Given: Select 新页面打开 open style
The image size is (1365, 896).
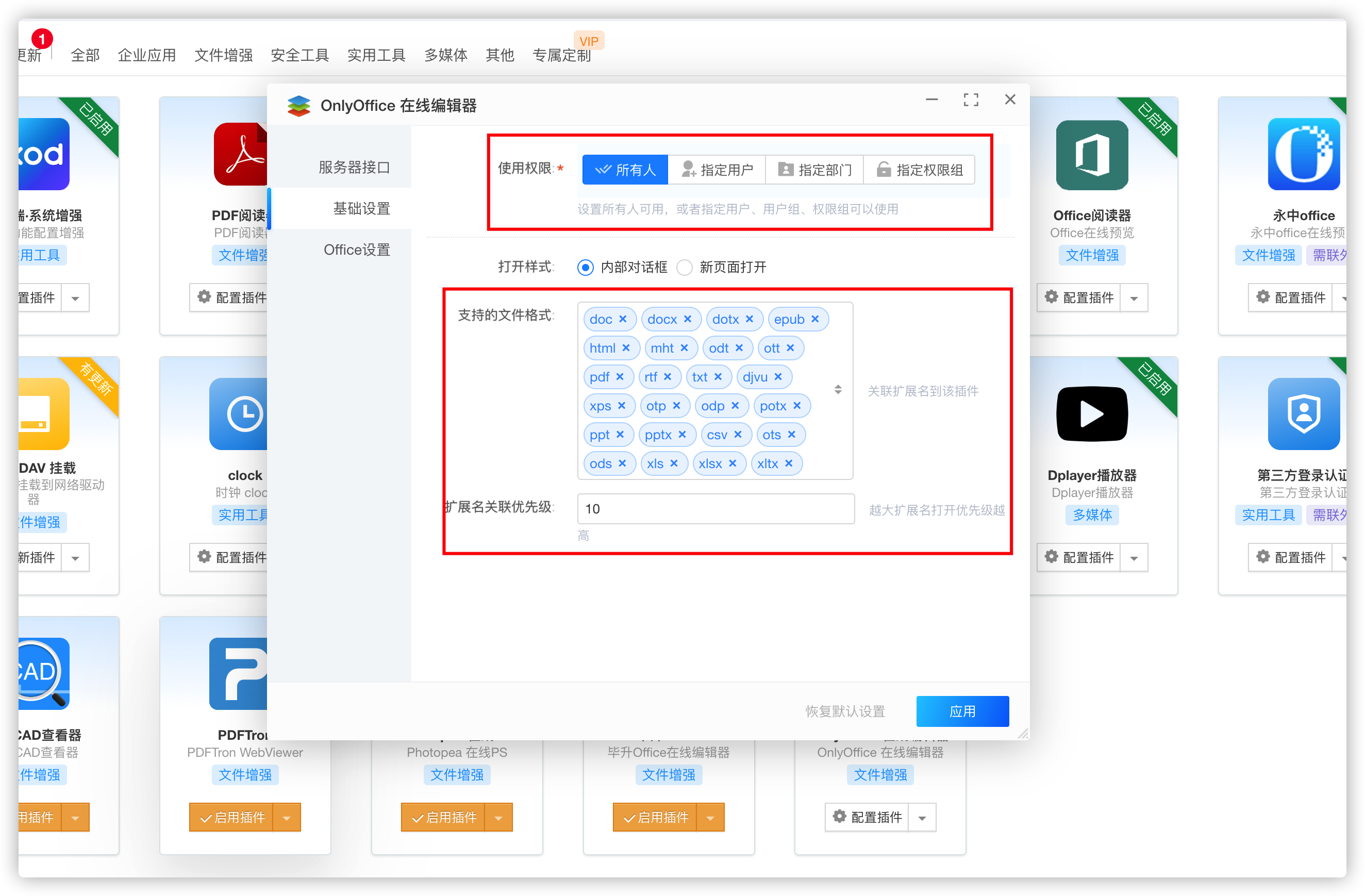Looking at the screenshot, I should pyautogui.click(x=685, y=268).
